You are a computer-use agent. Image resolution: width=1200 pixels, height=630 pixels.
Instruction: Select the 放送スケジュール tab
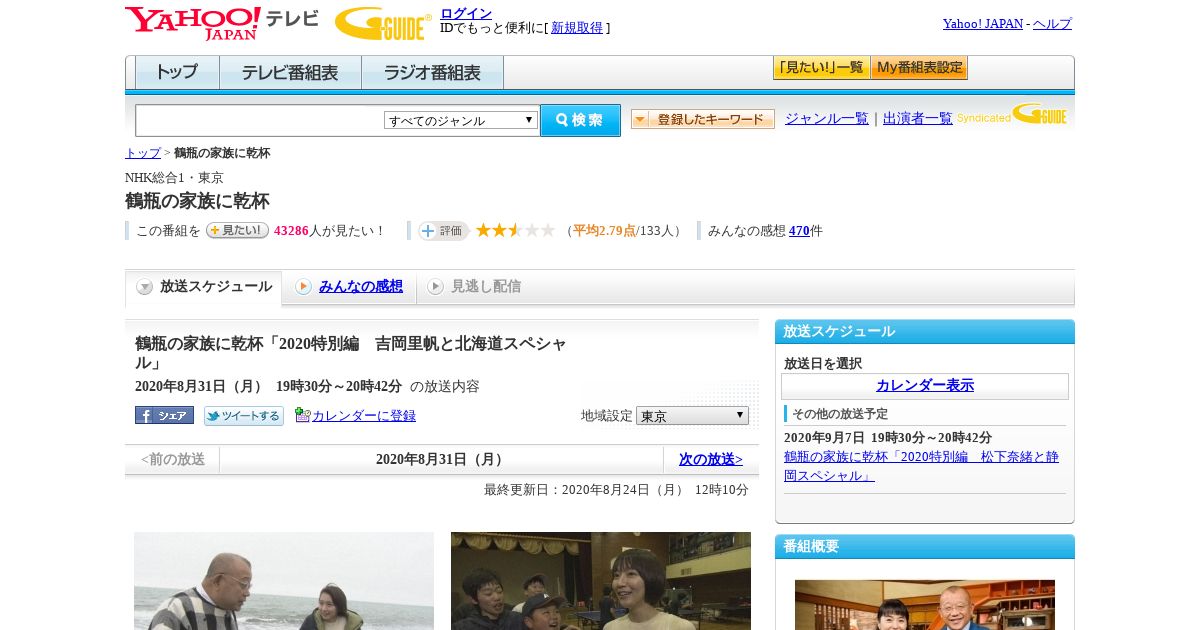coord(204,287)
